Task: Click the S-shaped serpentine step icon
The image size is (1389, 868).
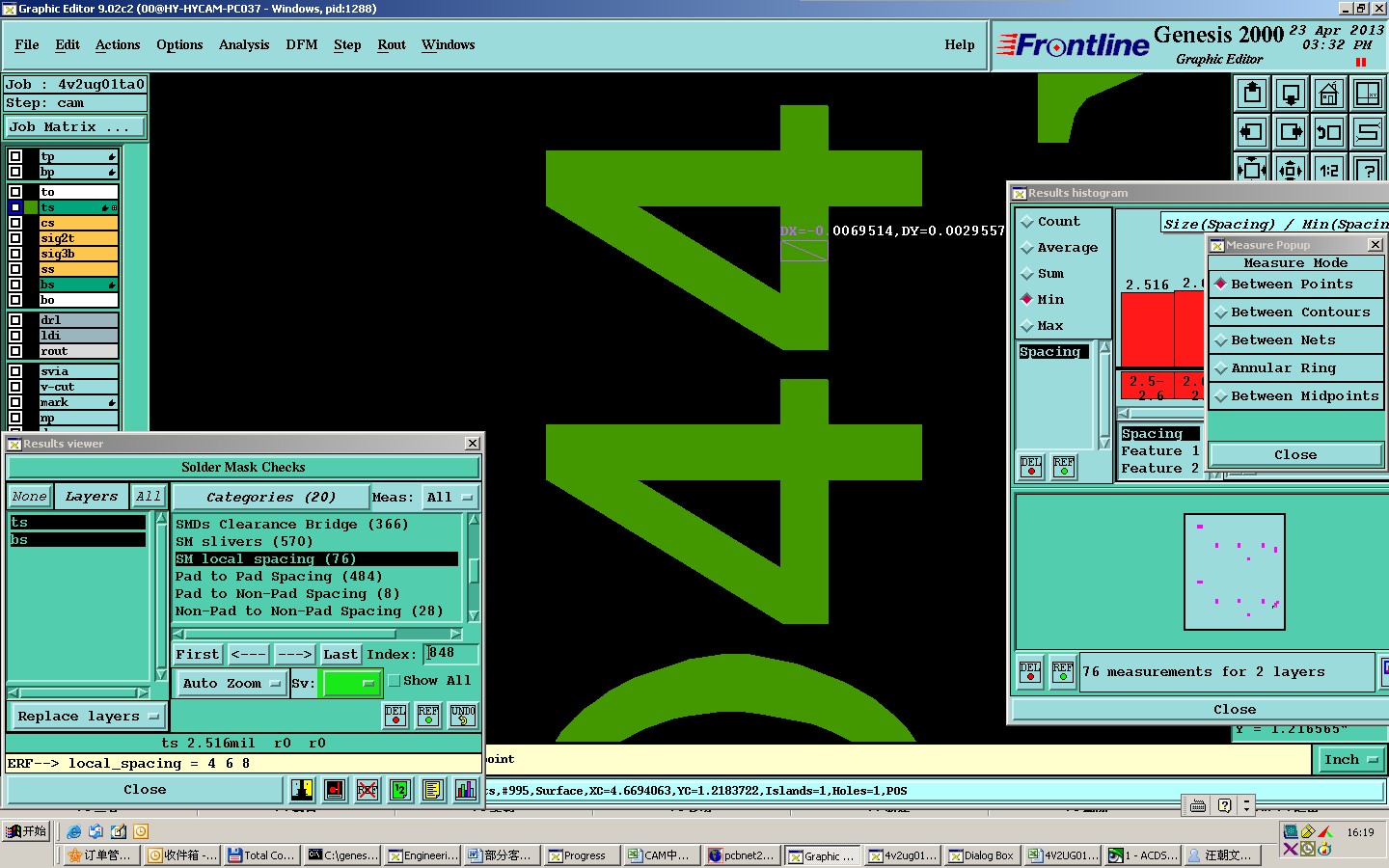Action: 1368,132
